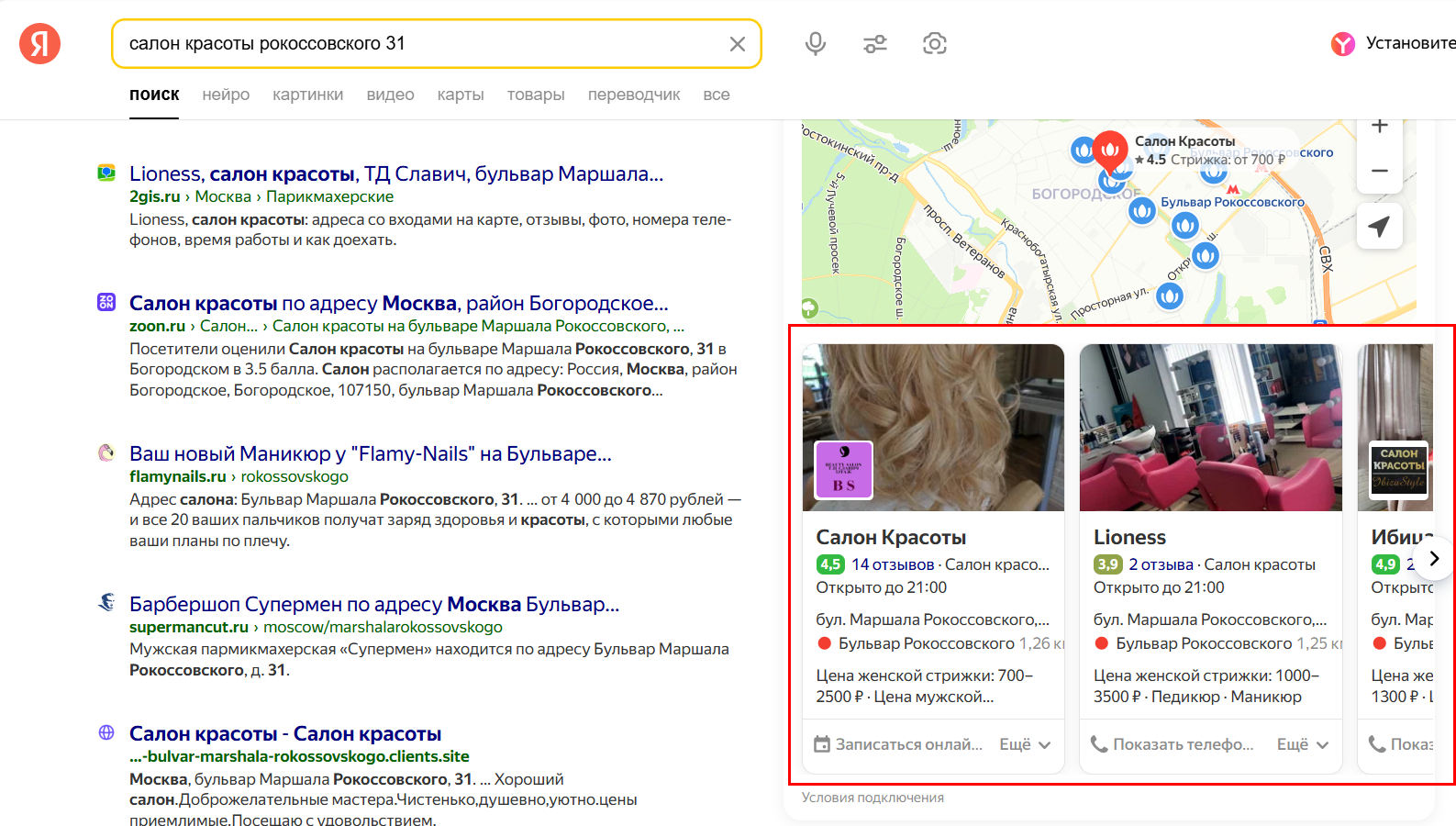Viewport: 1456px width, 826px height.
Task: Switch to the переводчик tab
Action: [634, 95]
